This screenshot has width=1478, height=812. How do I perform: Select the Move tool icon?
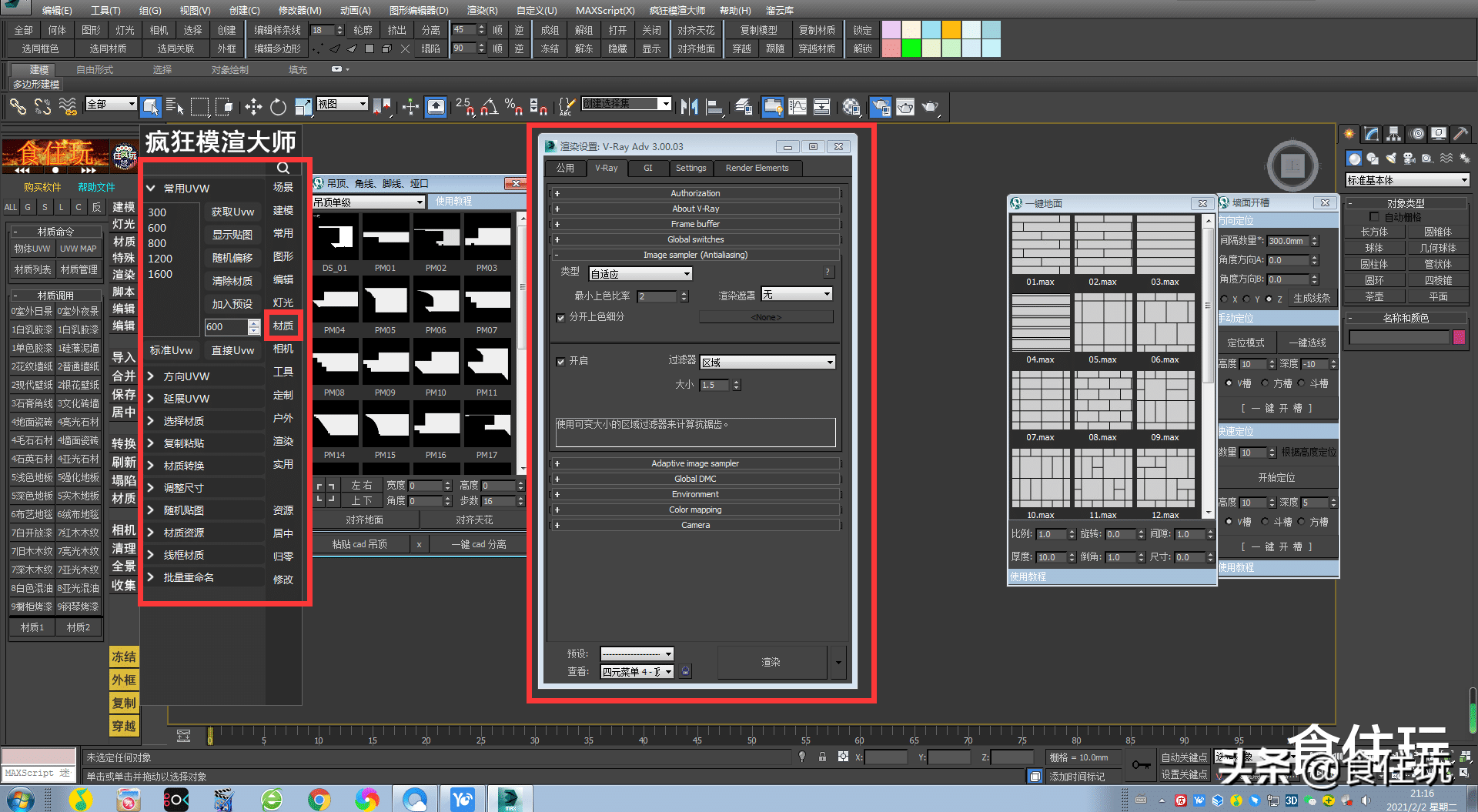coord(253,106)
